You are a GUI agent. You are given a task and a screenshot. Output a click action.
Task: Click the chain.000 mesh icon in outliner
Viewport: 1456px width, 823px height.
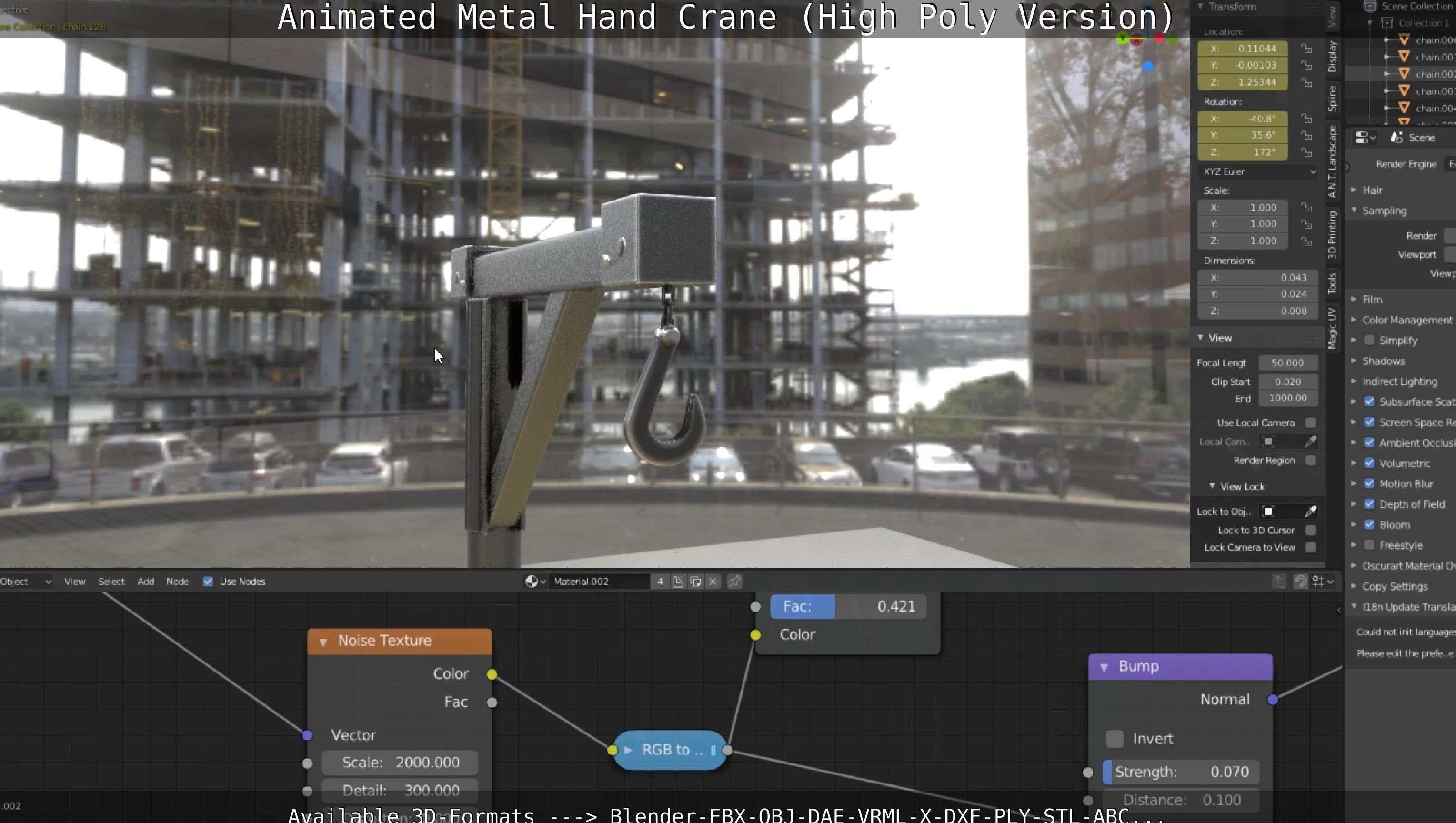point(1404,40)
